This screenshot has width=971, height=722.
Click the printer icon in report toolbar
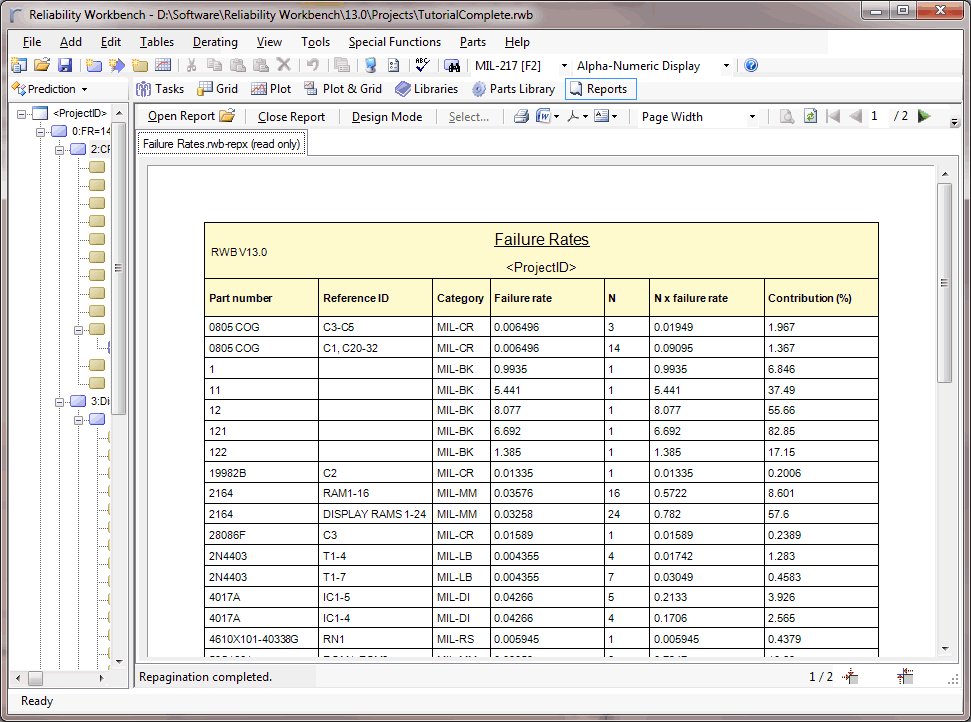[521, 117]
